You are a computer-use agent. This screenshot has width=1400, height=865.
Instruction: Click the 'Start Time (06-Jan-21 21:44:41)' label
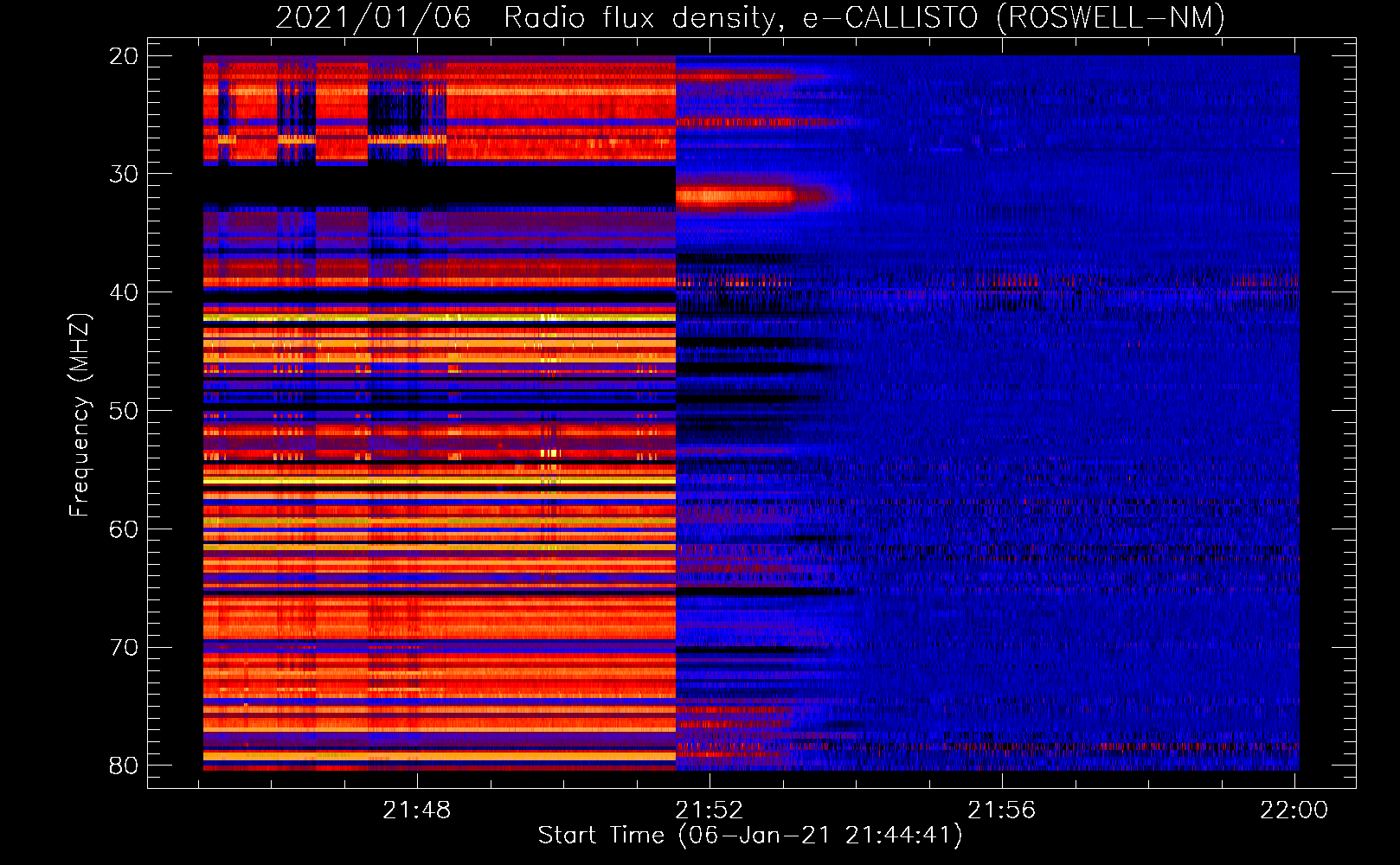pyautogui.click(x=750, y=836)
